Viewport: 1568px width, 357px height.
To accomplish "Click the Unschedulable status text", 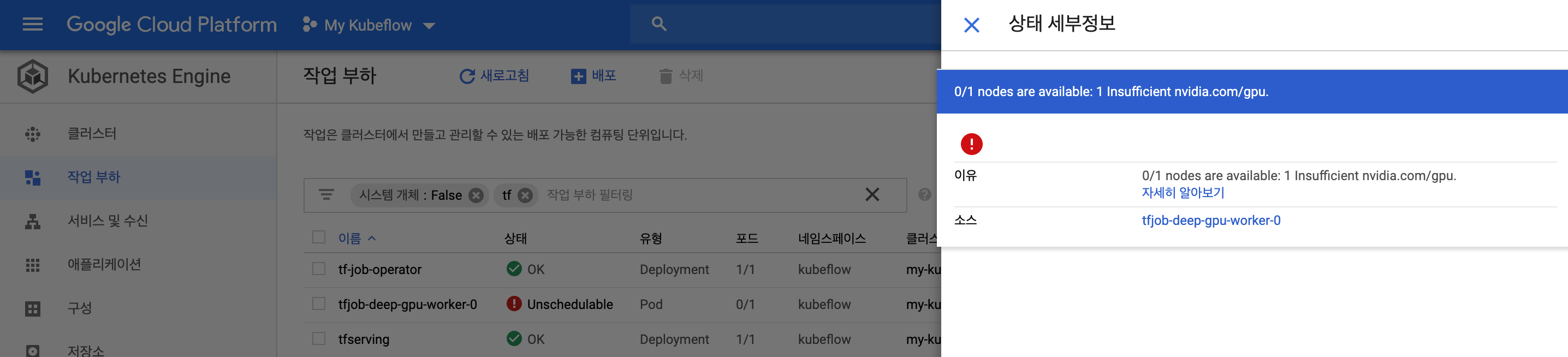I will tap(570, 304).
